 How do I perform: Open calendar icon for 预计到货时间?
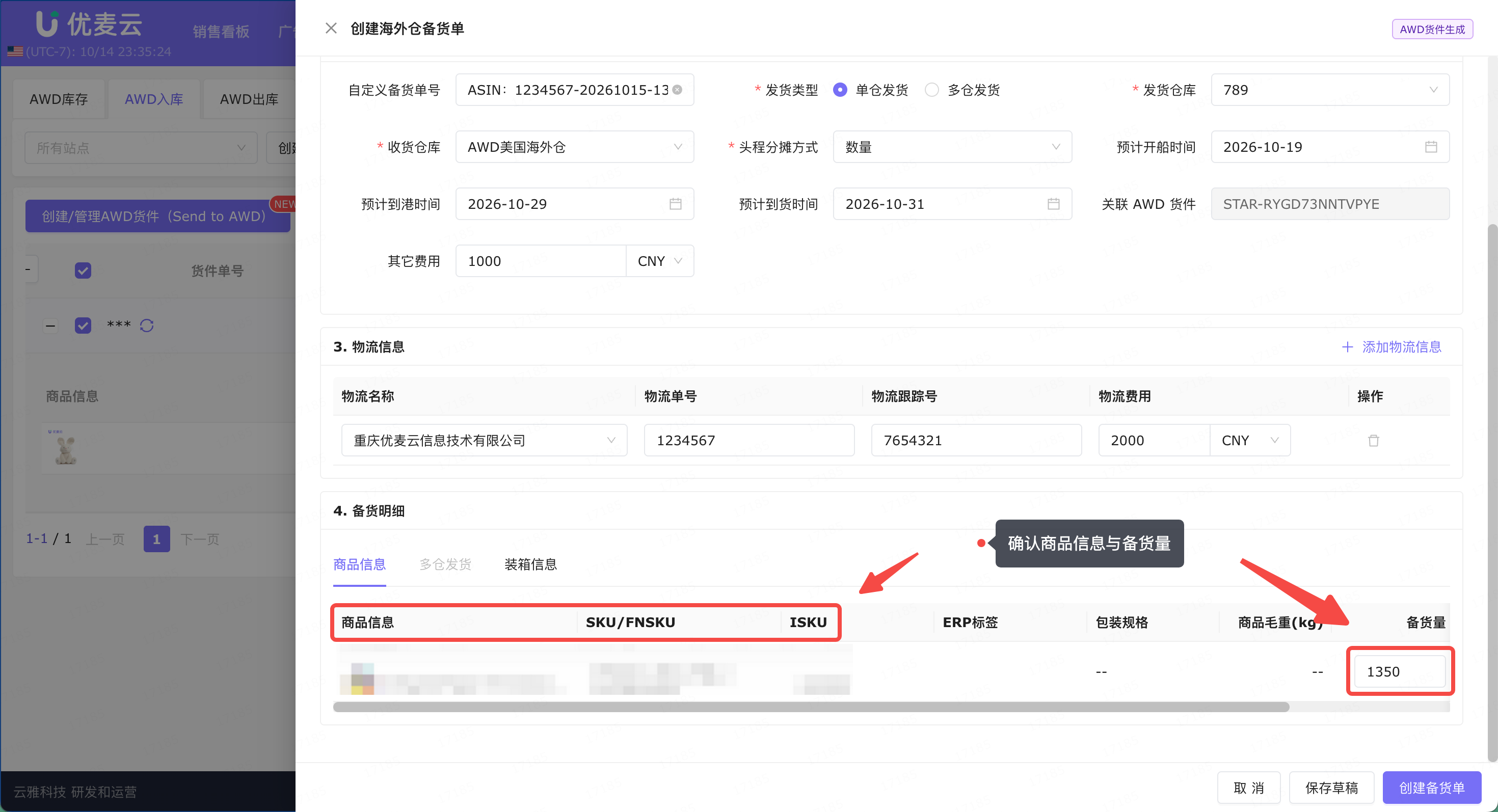pyautogui.click(x=1053, y=203)
